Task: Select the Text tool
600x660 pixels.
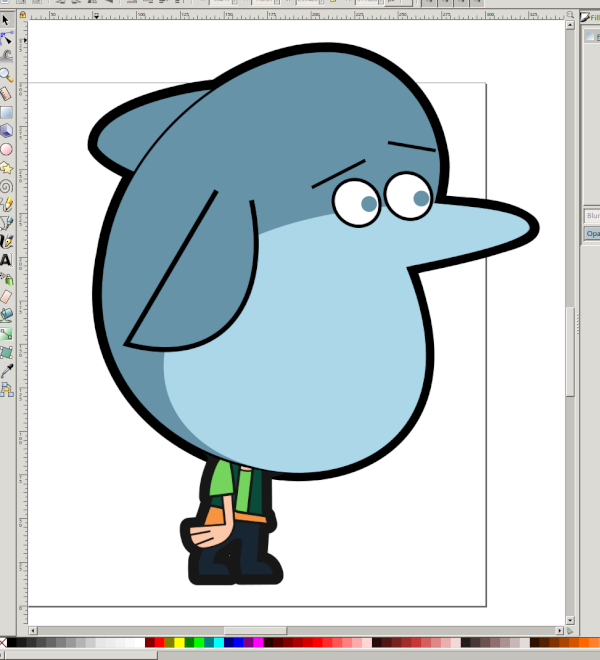Action: click(6, 260)
